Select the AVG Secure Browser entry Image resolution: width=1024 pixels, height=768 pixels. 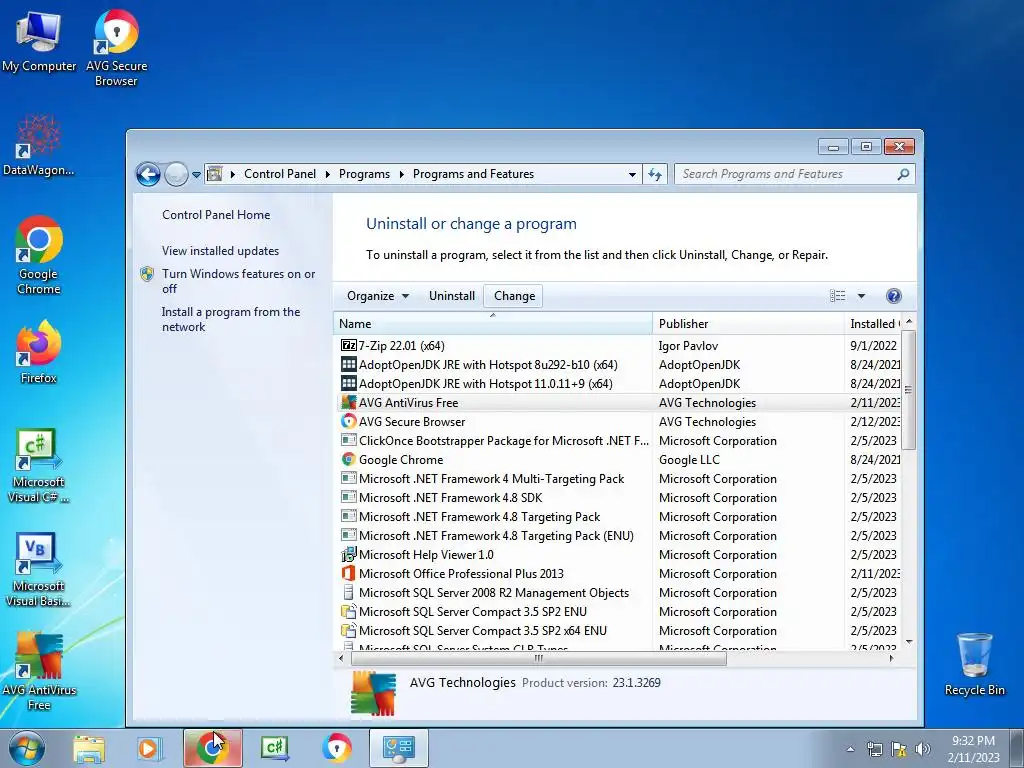point(617,421)
